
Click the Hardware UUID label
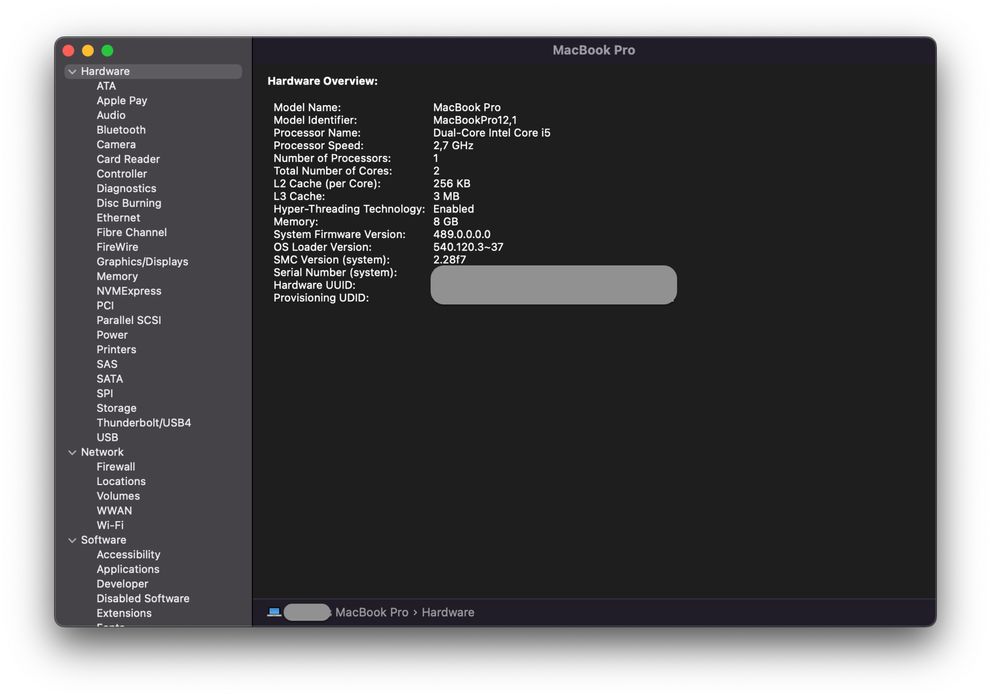click(314, 285)
